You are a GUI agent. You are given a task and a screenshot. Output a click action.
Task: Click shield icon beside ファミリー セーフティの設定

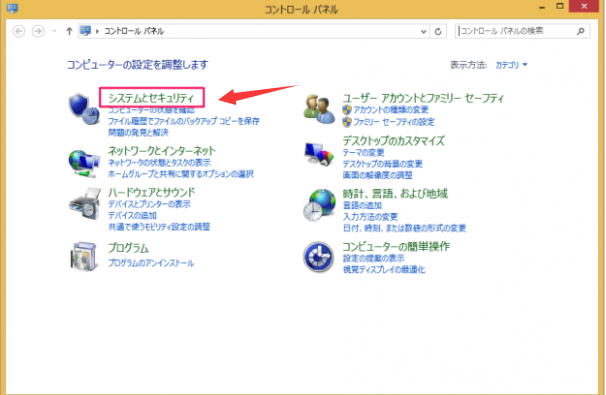pyautogui.click(x=347, y=122)
